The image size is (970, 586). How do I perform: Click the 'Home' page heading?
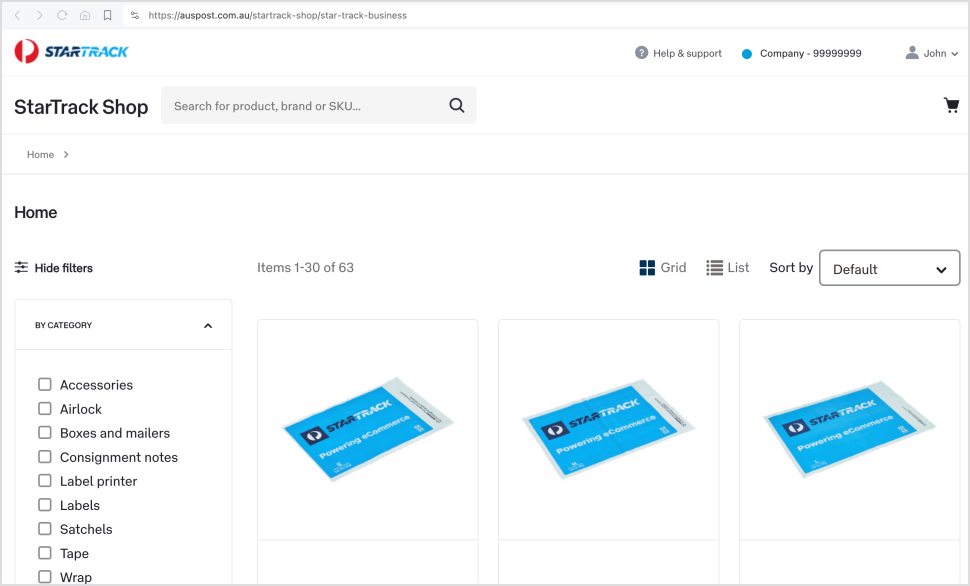tap(35, 212)
